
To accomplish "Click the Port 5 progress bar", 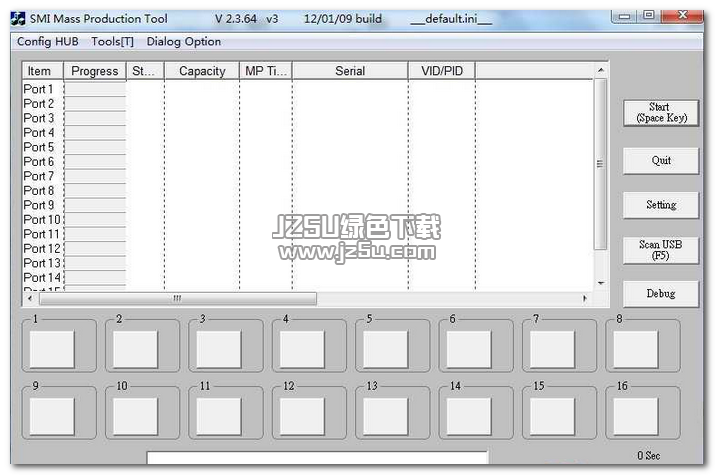I will click(x=95, y=147).
